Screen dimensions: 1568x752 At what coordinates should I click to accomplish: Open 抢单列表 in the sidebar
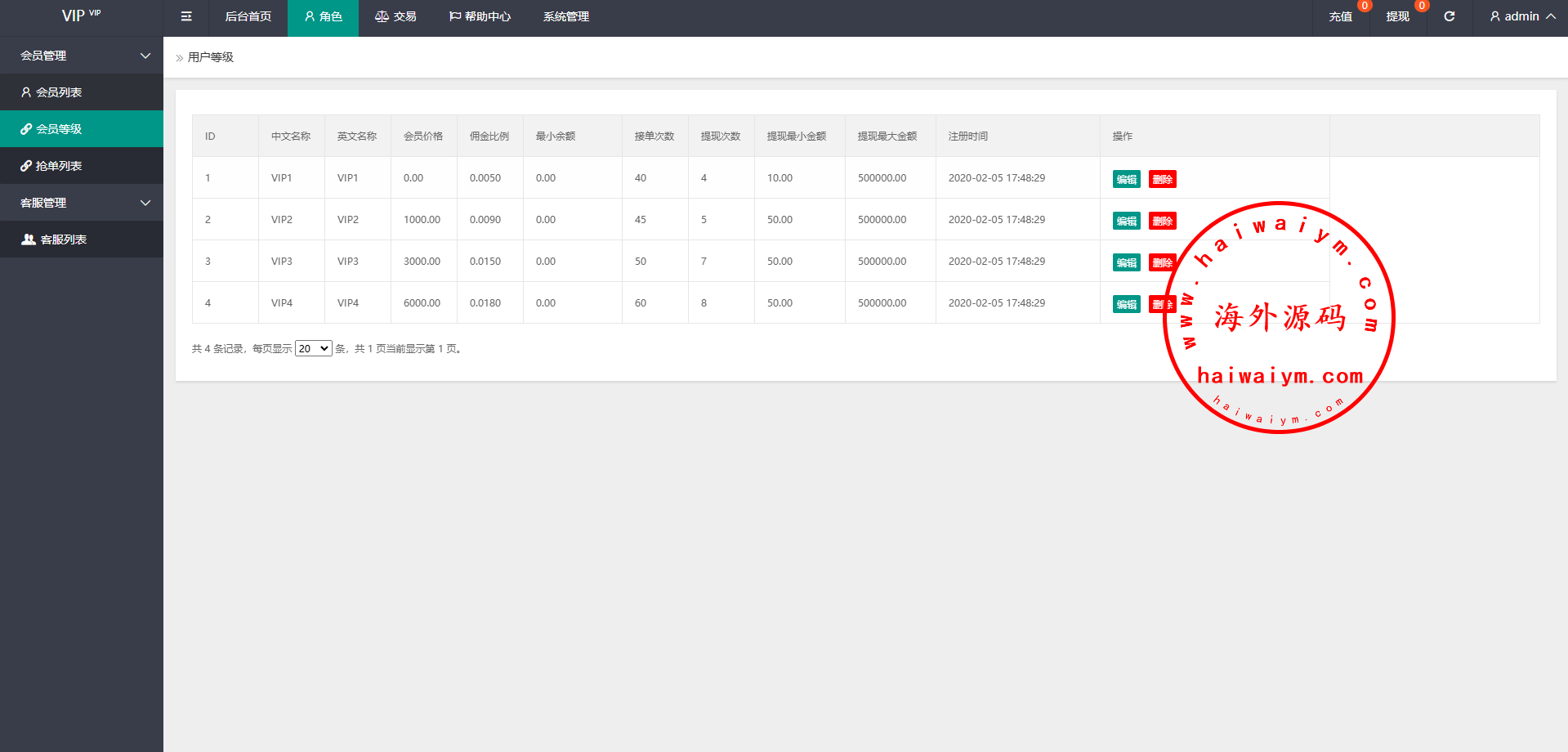[59, 166]
